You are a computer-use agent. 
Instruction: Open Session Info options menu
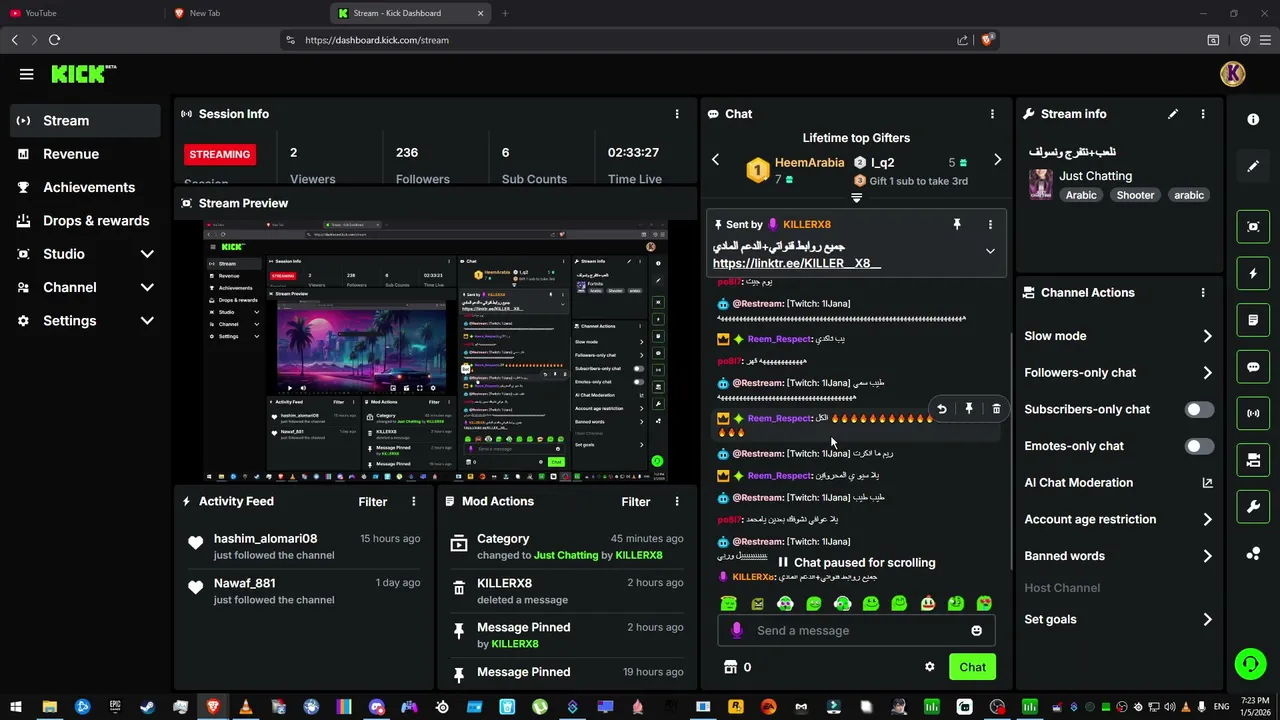(677, 114)
